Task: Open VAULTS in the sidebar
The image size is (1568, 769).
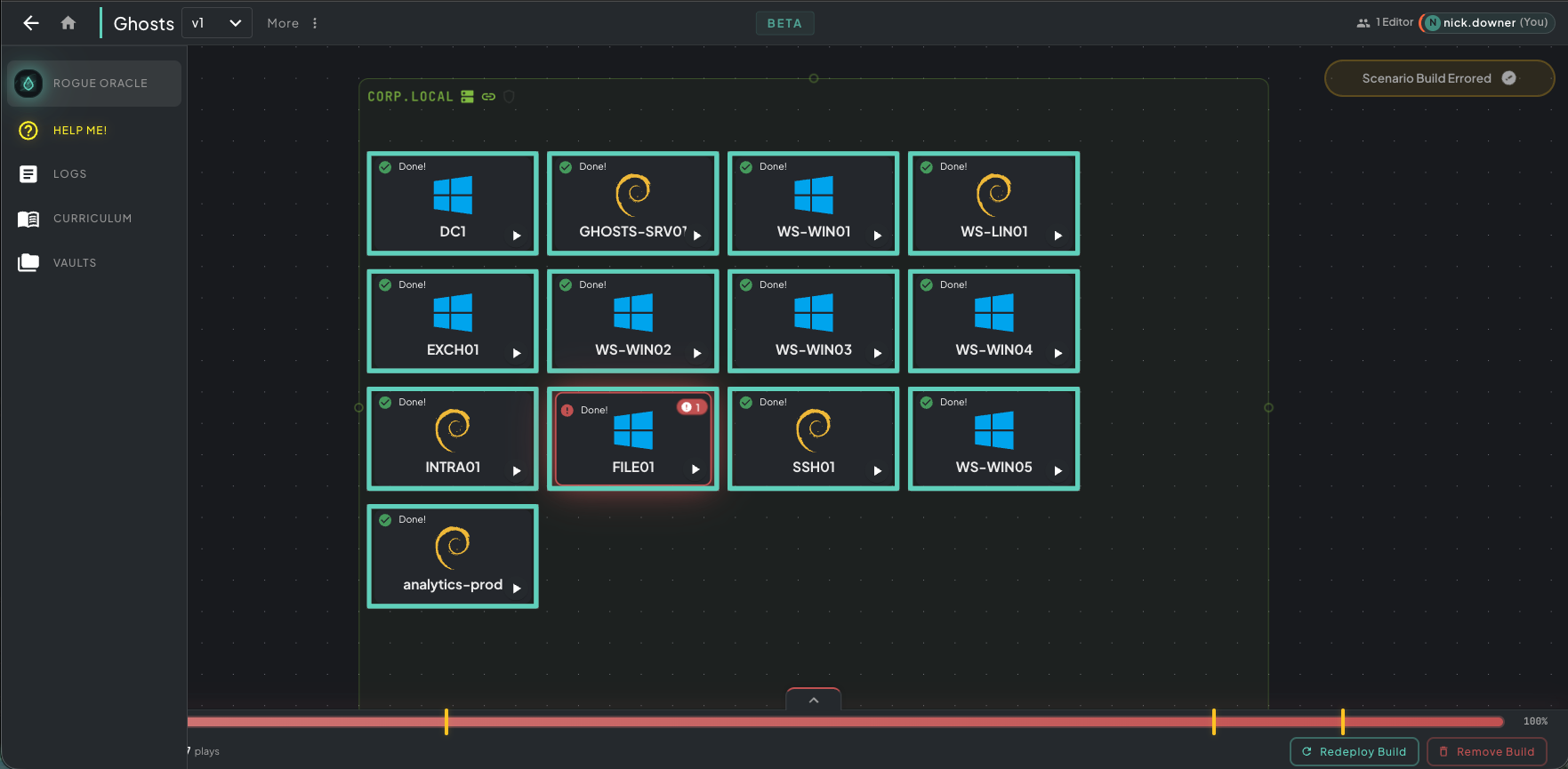Action: [94, 263]
